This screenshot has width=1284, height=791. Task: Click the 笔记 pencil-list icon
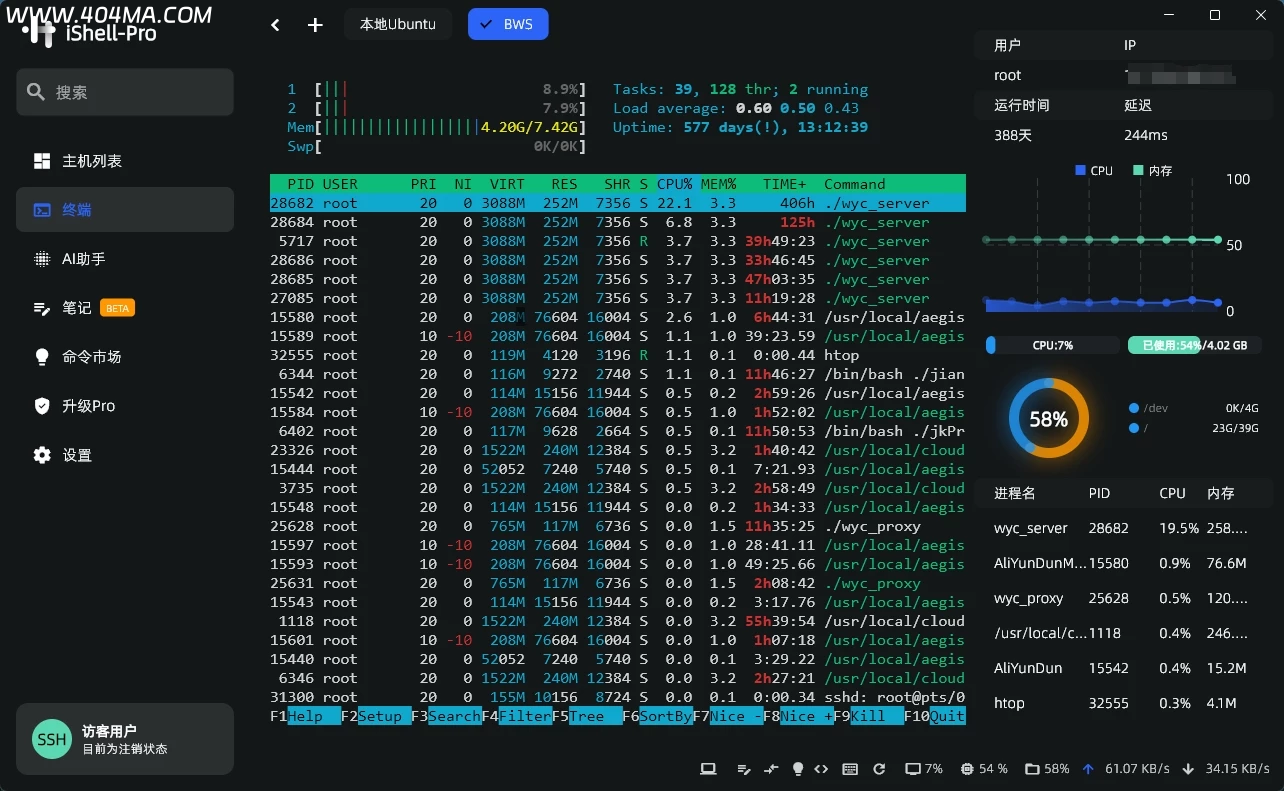(x=42, y=308)
